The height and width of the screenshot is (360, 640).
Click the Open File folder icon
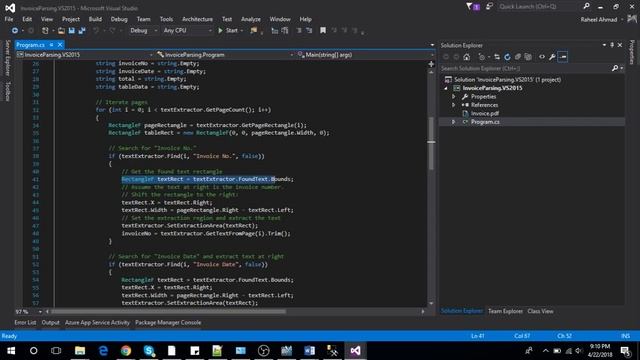click(61, 31)
